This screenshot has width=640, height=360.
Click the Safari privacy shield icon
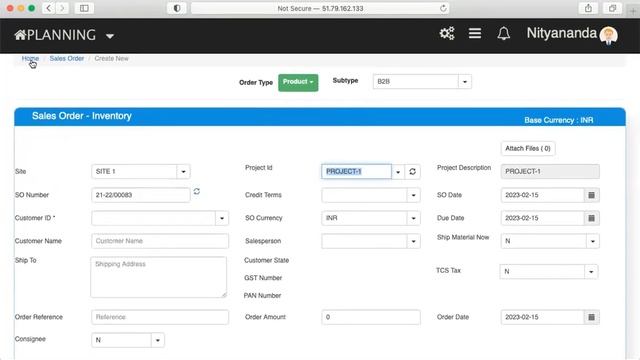pos(177,8)
